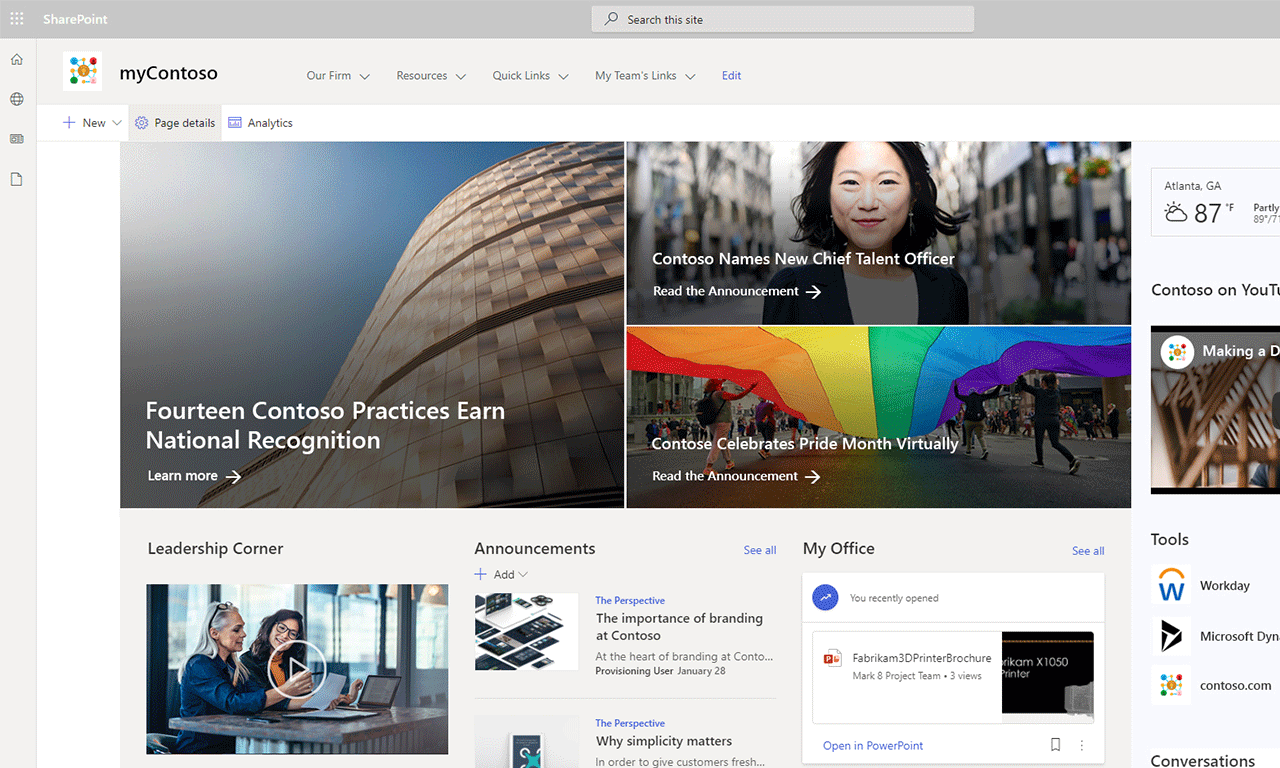This screenshot has height=768, width=1280.
Task: Expand the Resources menu
Action: click(x=461, y=76)
